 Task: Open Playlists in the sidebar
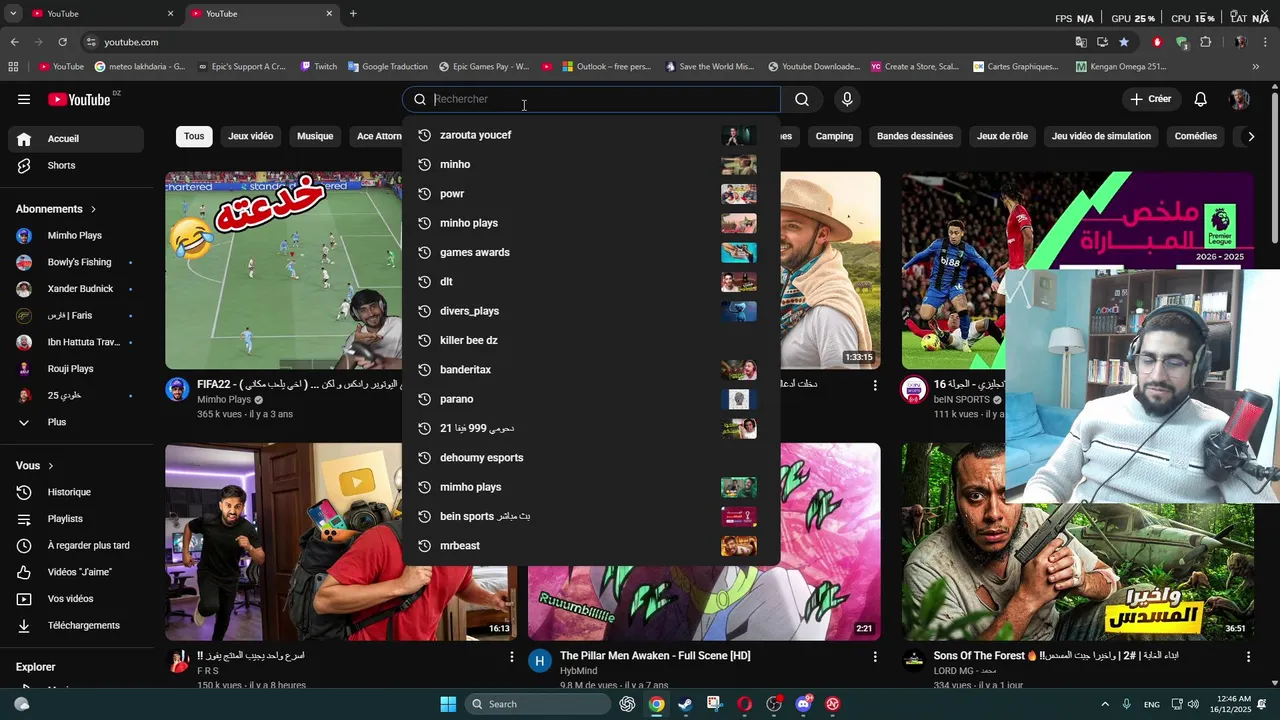point(78,519)
